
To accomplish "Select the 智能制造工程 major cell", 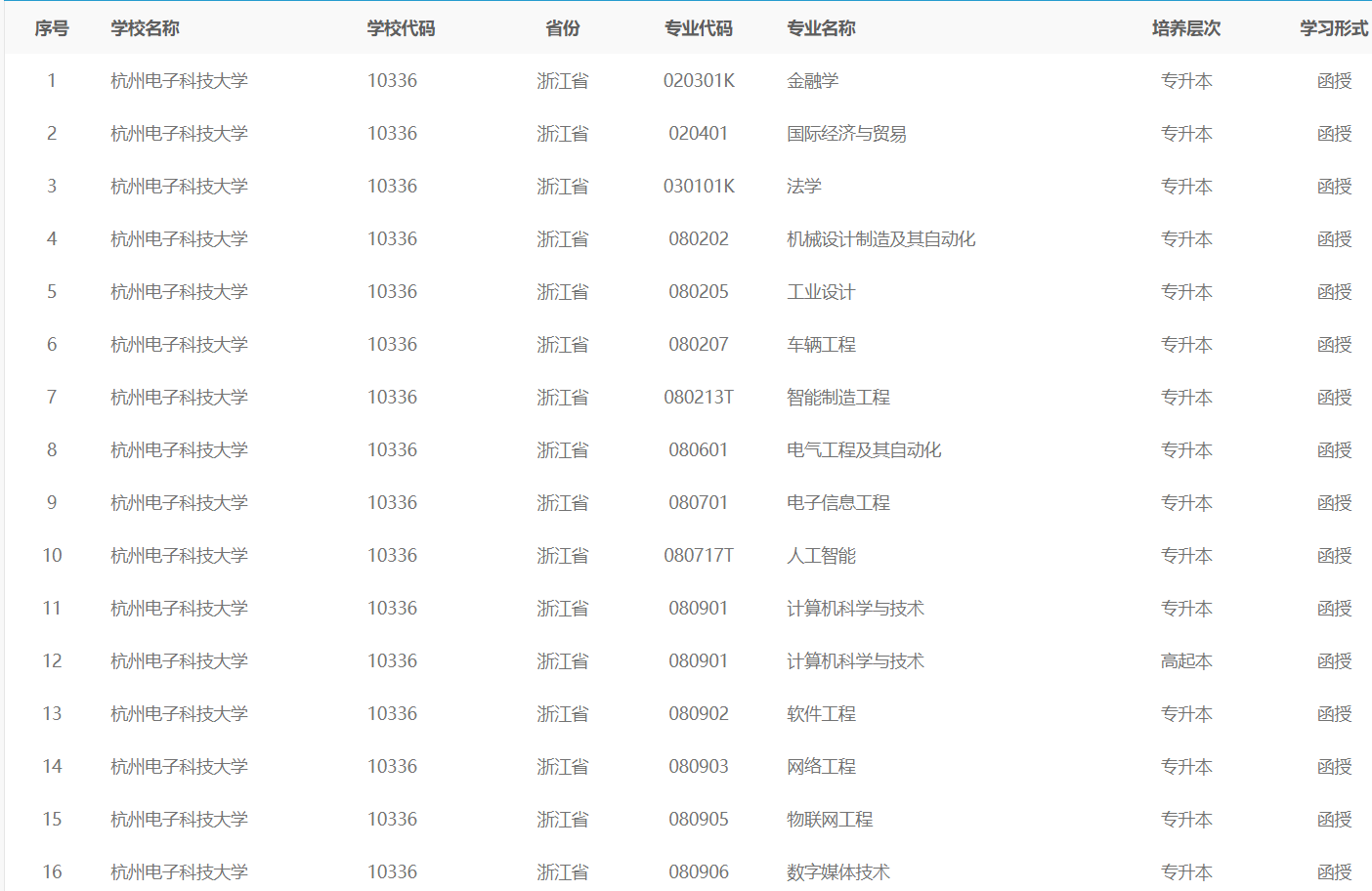I will coord(838,398).
